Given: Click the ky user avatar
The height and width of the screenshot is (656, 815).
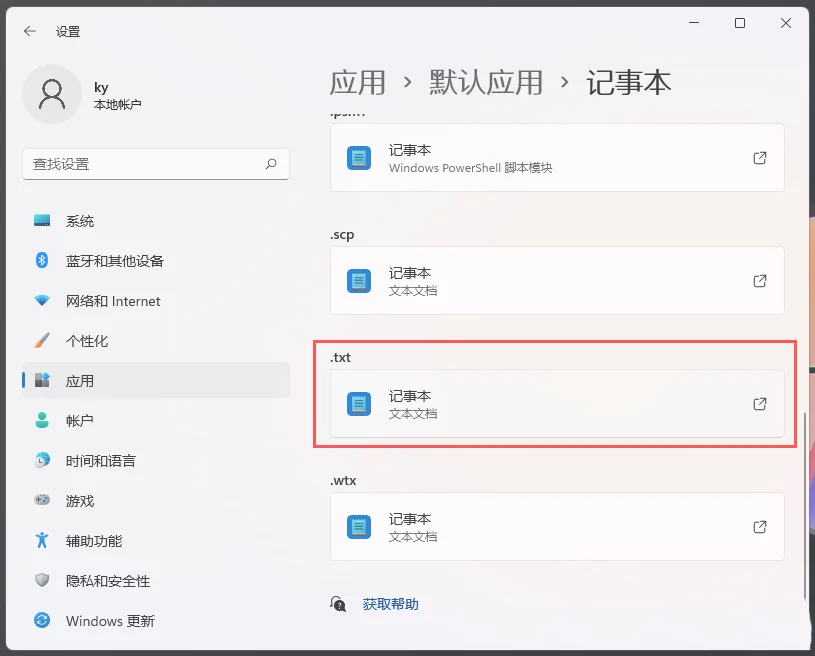Looking at the screenshot, I should [x=52, y=94].
